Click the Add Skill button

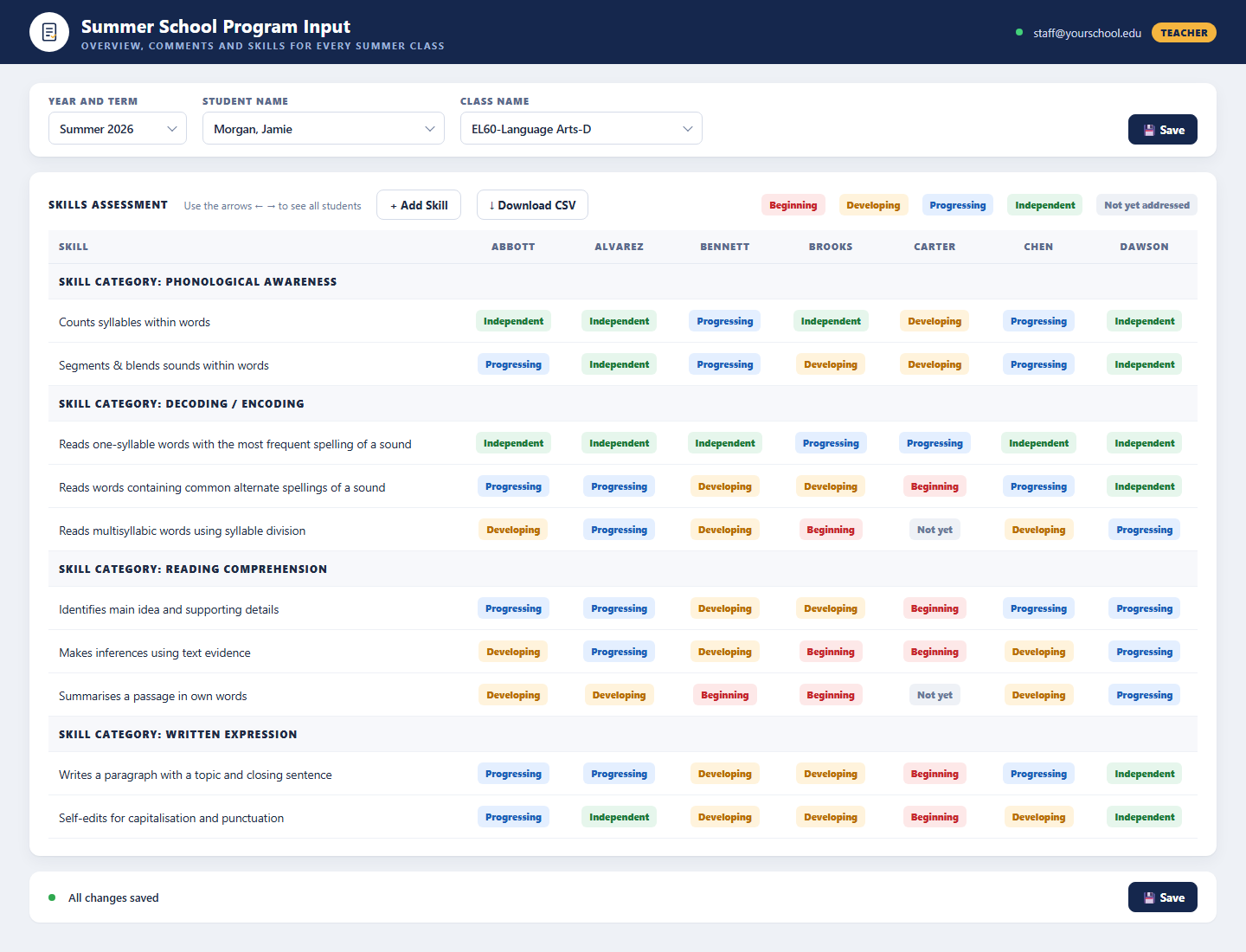(x=419, y=205)
